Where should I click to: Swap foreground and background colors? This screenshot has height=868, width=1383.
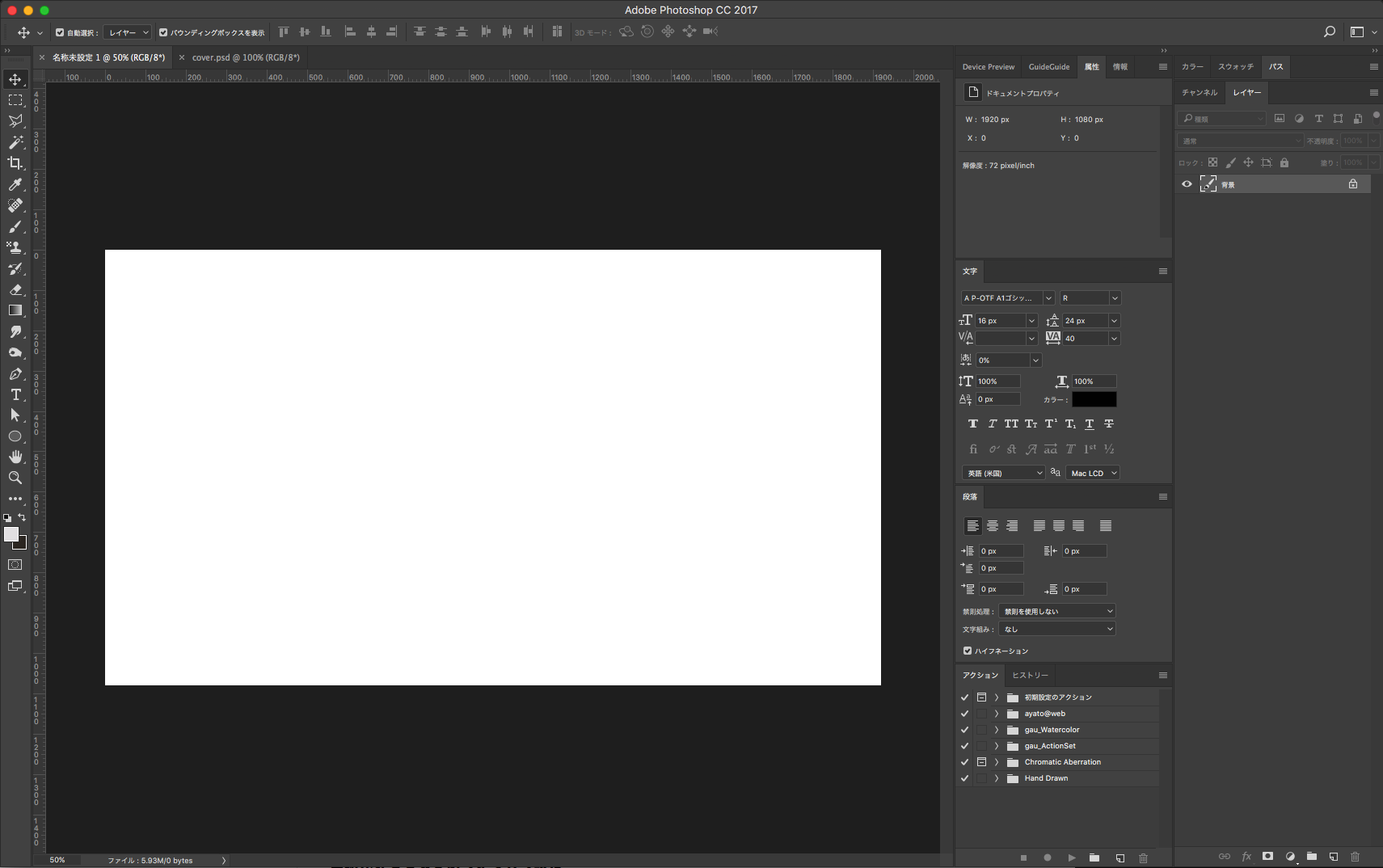(x=22, y=517)
